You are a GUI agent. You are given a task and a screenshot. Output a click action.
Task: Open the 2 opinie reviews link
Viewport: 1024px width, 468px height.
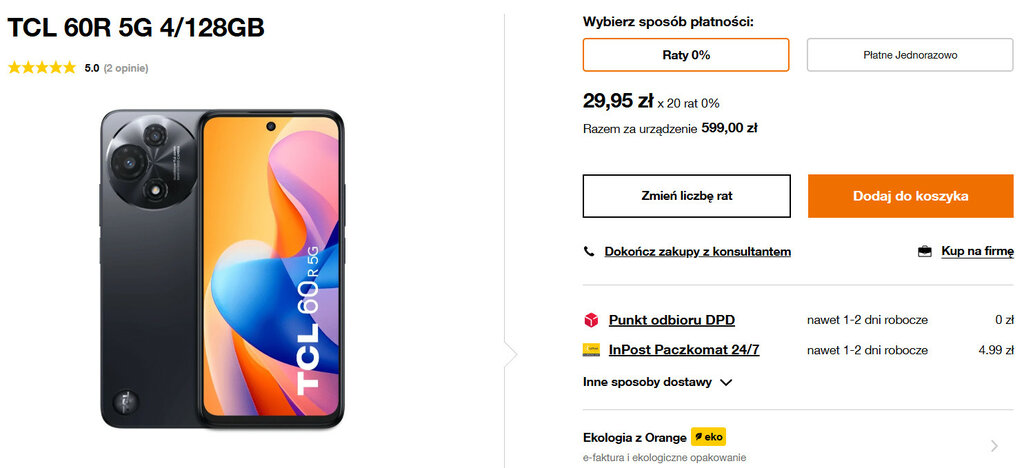(126, 68)
